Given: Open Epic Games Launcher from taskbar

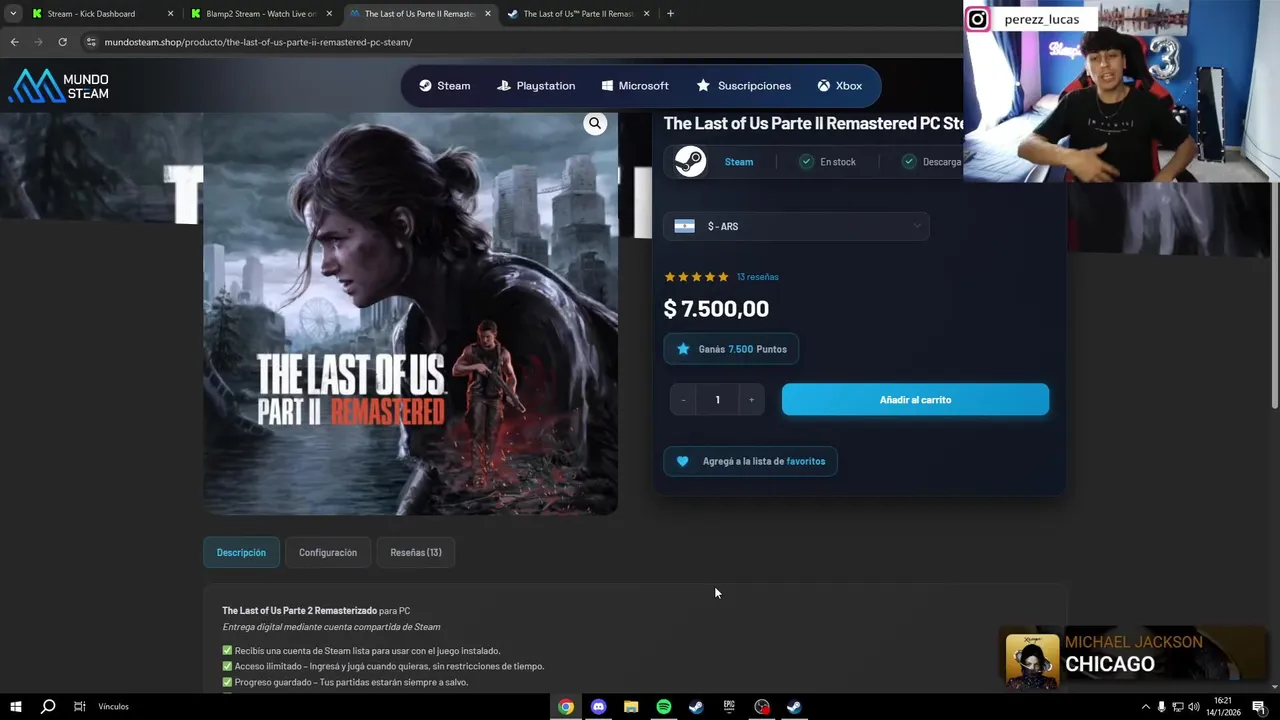Looking at the screenshot, I should coord(729,707).
